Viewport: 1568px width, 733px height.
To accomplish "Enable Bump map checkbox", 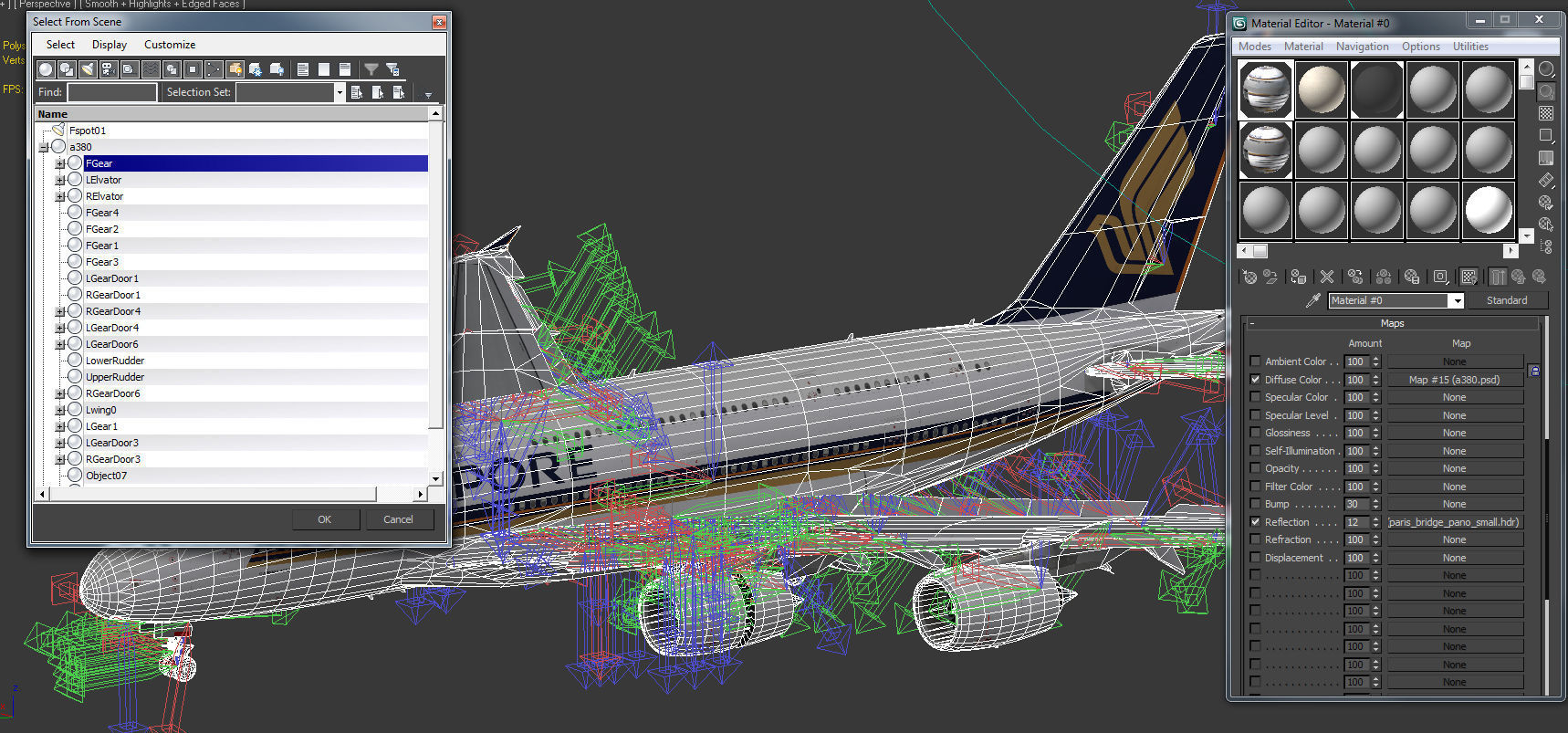I will (x=1255, y=504).
